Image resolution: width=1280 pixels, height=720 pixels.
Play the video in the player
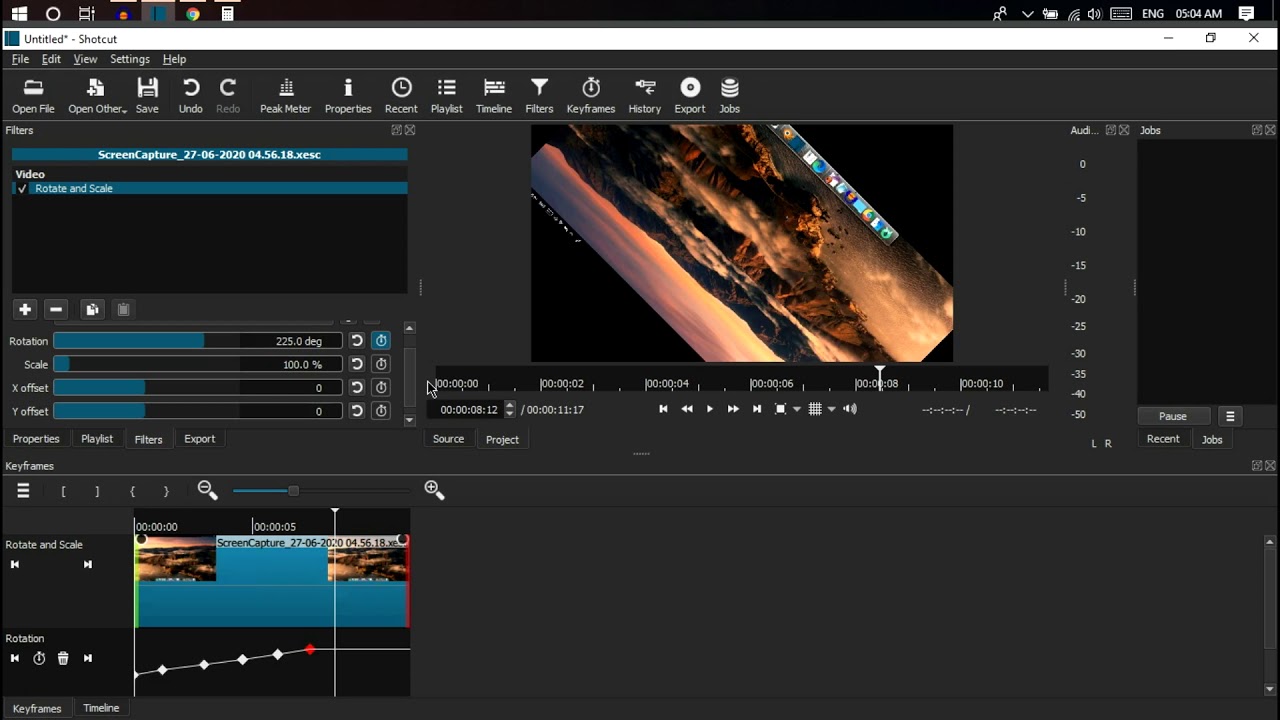pos(710,409)
